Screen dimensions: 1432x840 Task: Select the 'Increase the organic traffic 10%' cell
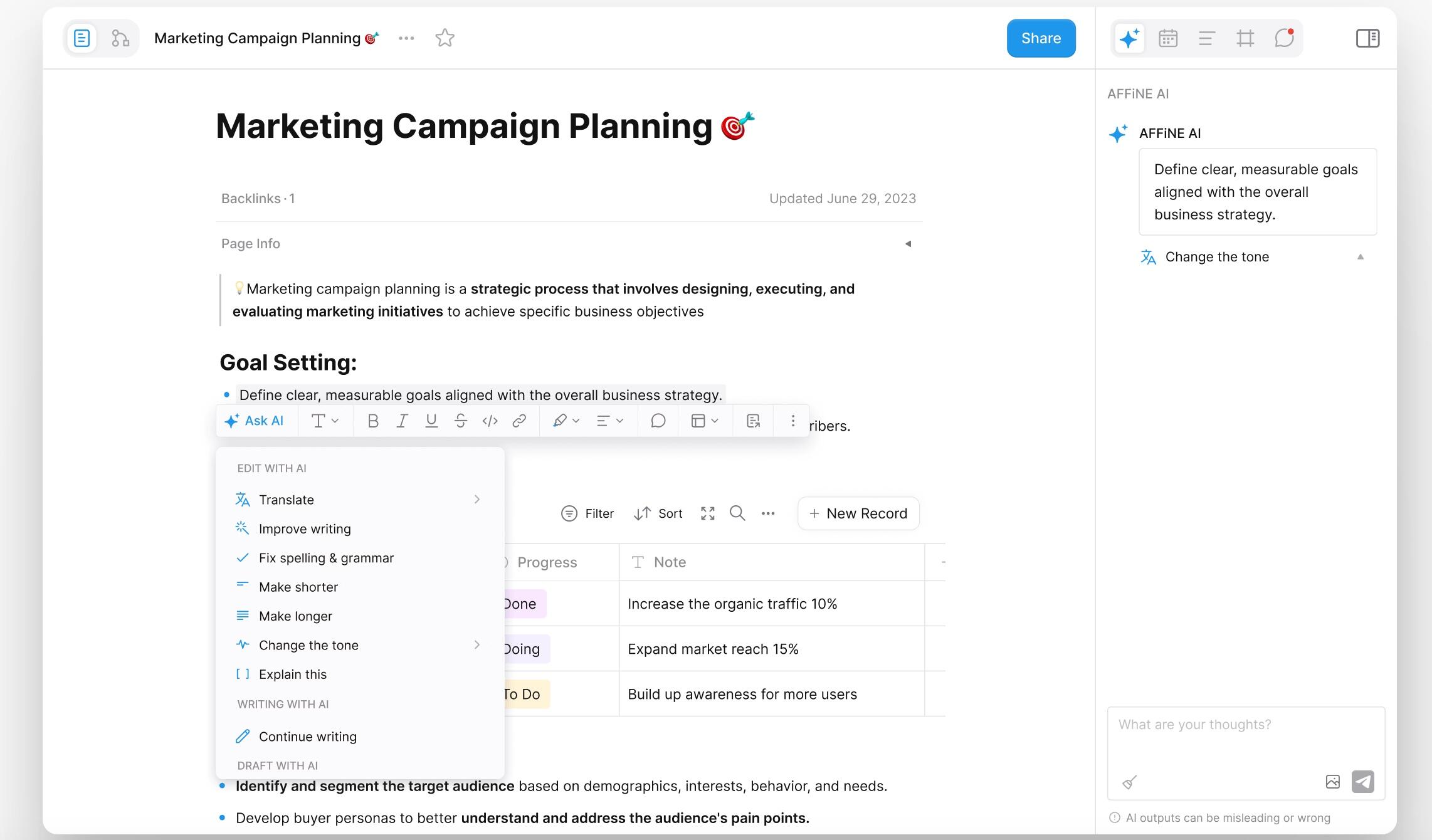[772, 604]
